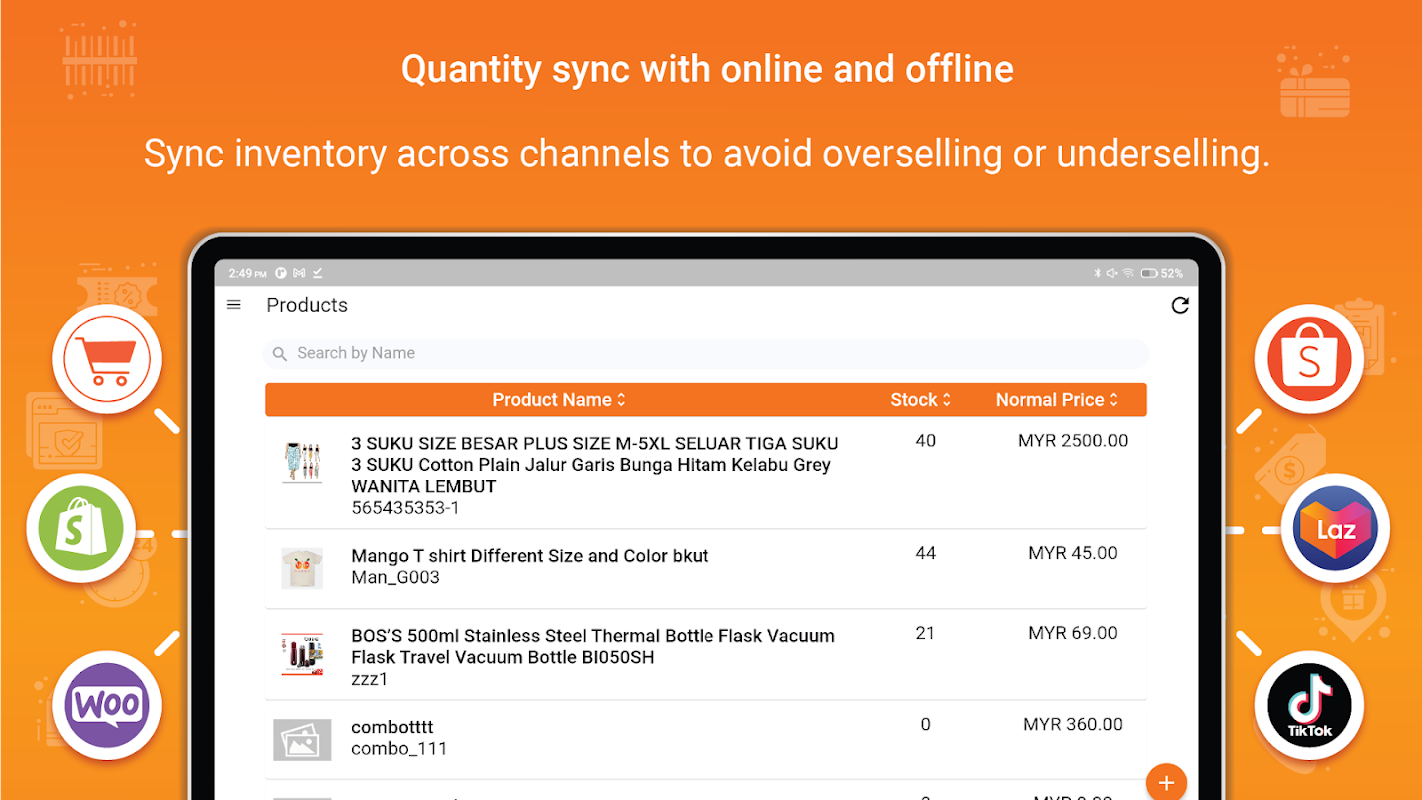This screenshot has height=800, width=1422.
Task: Click SKU 565435353-1
Action: (x=406, y=508)
